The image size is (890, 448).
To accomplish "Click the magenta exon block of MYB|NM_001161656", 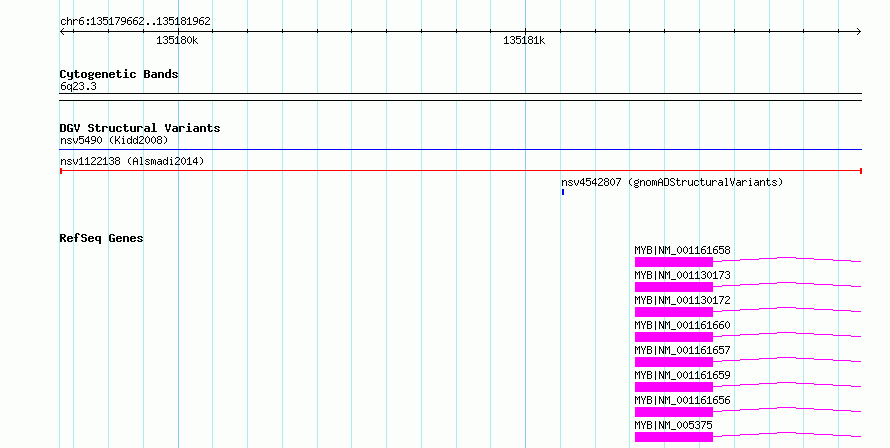I will pyautogui.click(x=674, y=412).
